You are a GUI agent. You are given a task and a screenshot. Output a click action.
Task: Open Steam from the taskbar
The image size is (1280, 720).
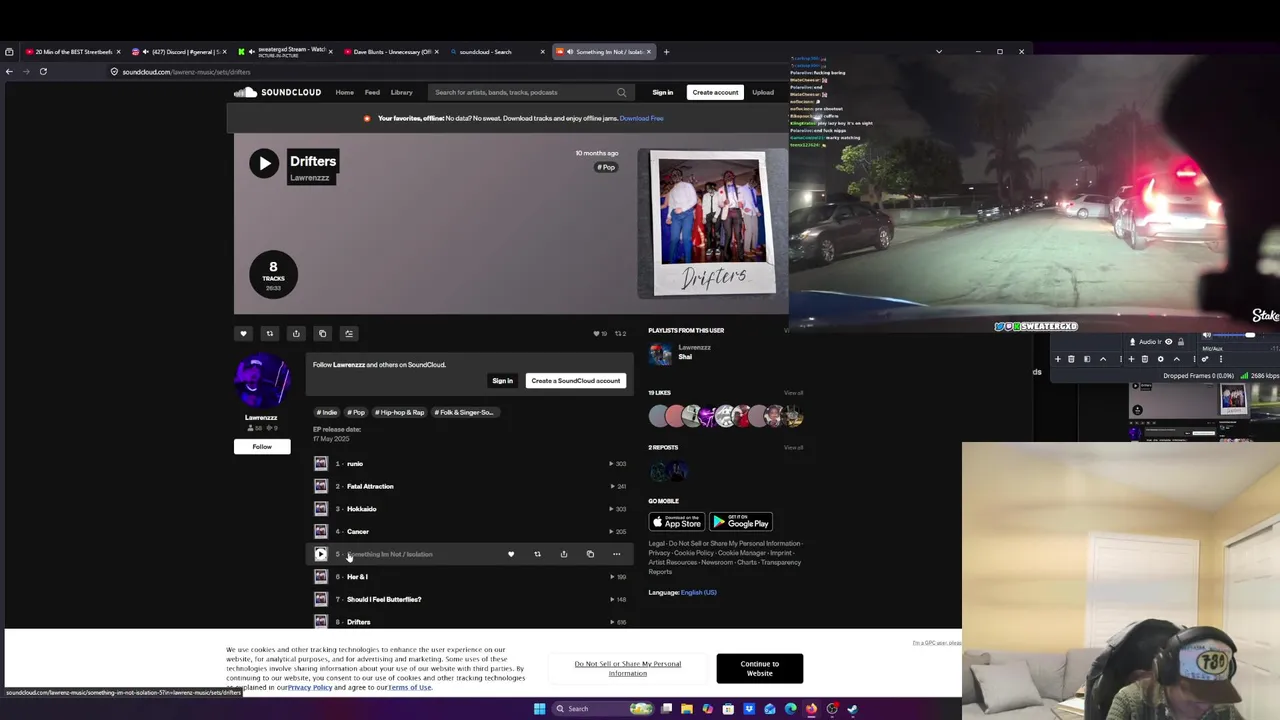click(x=853, y=709)
